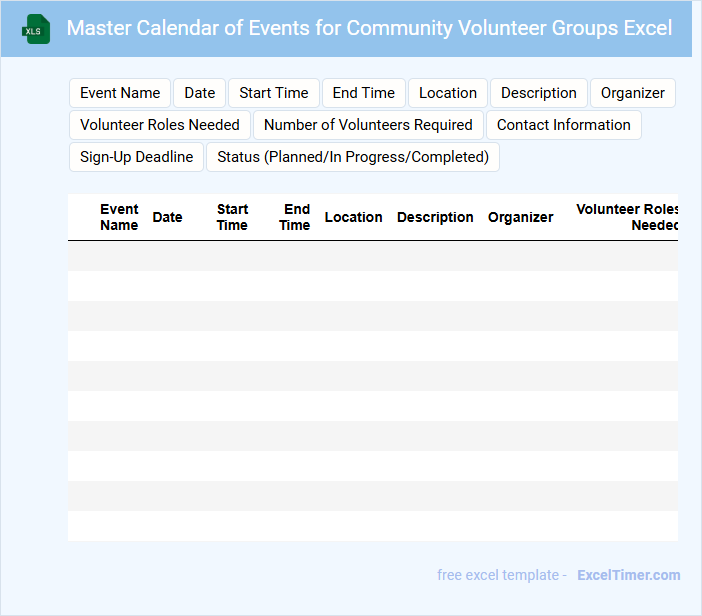Select the Sign-Up Deadline tag
This screenshot has width=702, height=616.
point(137,157)
